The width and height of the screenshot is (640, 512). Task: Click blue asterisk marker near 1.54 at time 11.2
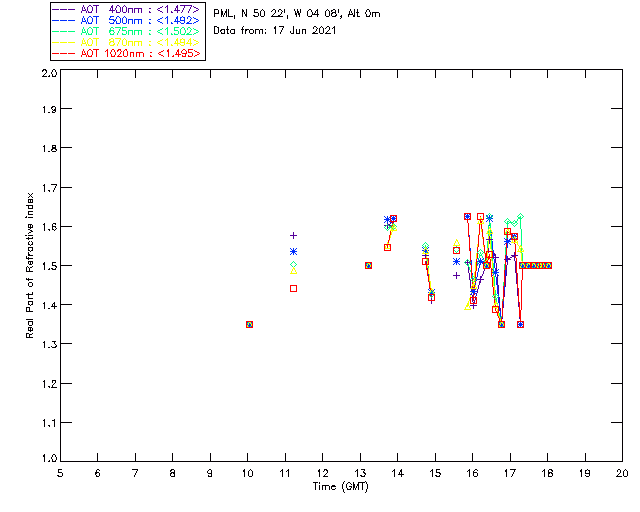(293, 252)
